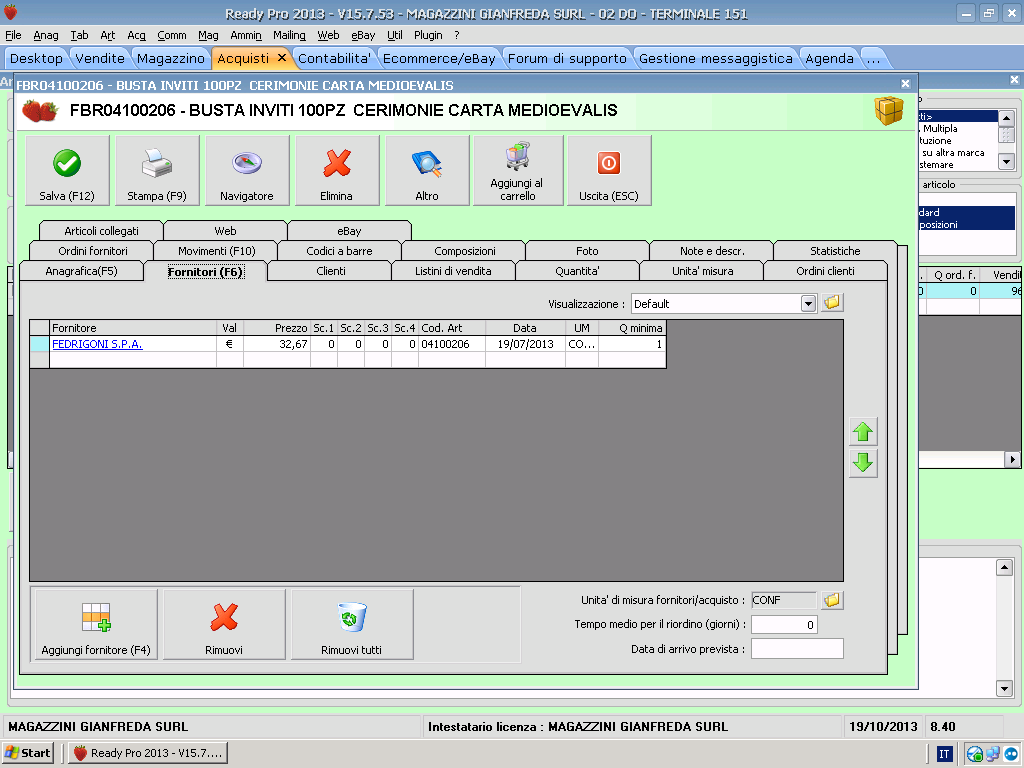Click IT language indicator in tray
Screen dimensions: 1024x768
pyautogui.click(x=944, y=754)
